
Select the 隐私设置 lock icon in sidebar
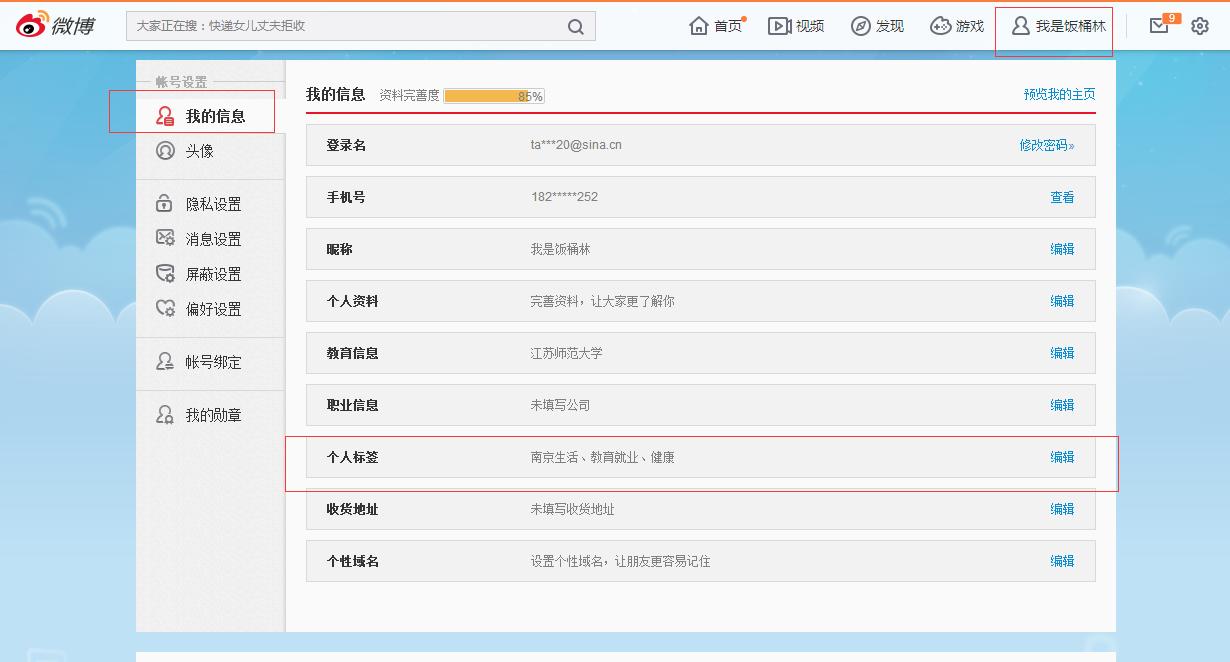(x=166, y=202)
